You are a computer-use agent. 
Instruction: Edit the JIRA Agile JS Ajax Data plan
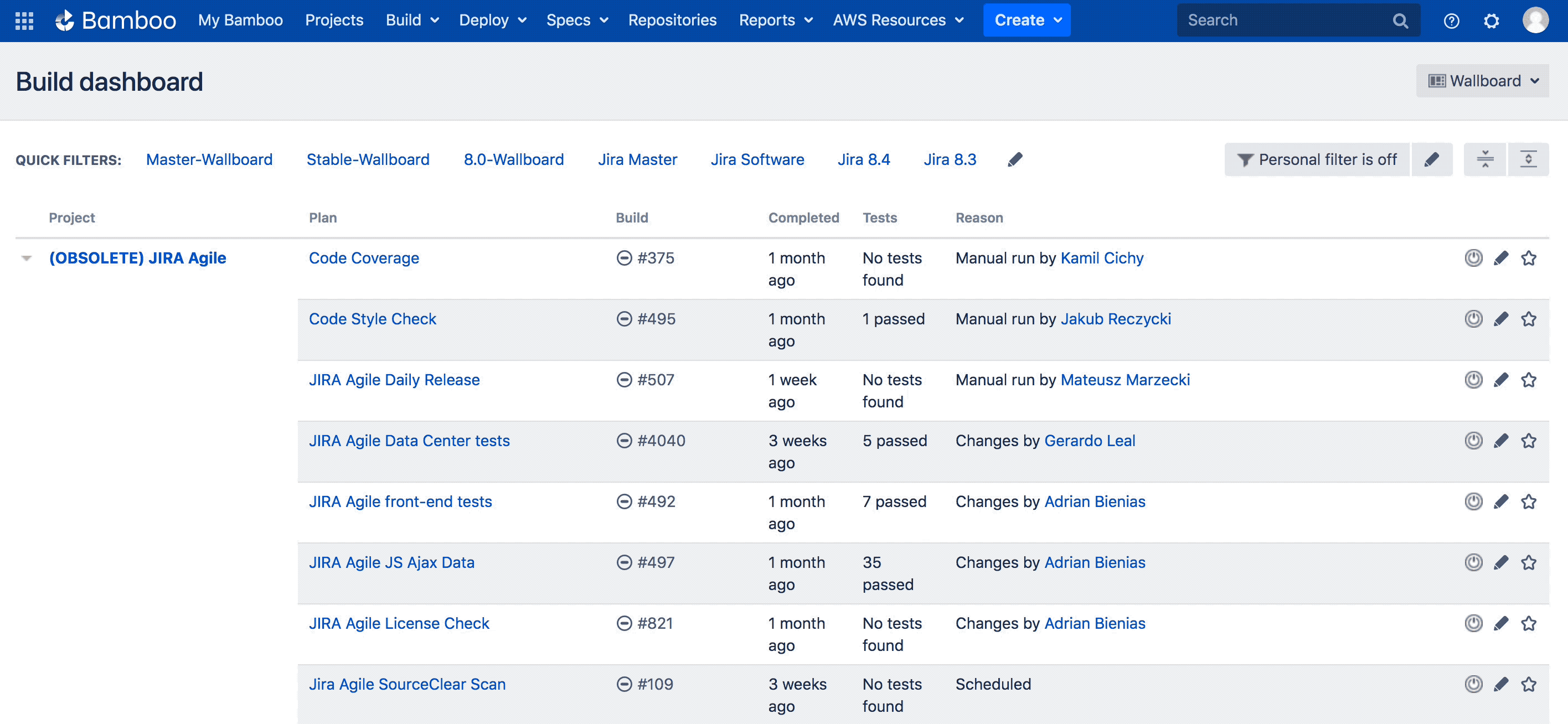(x=1501, y=562)
